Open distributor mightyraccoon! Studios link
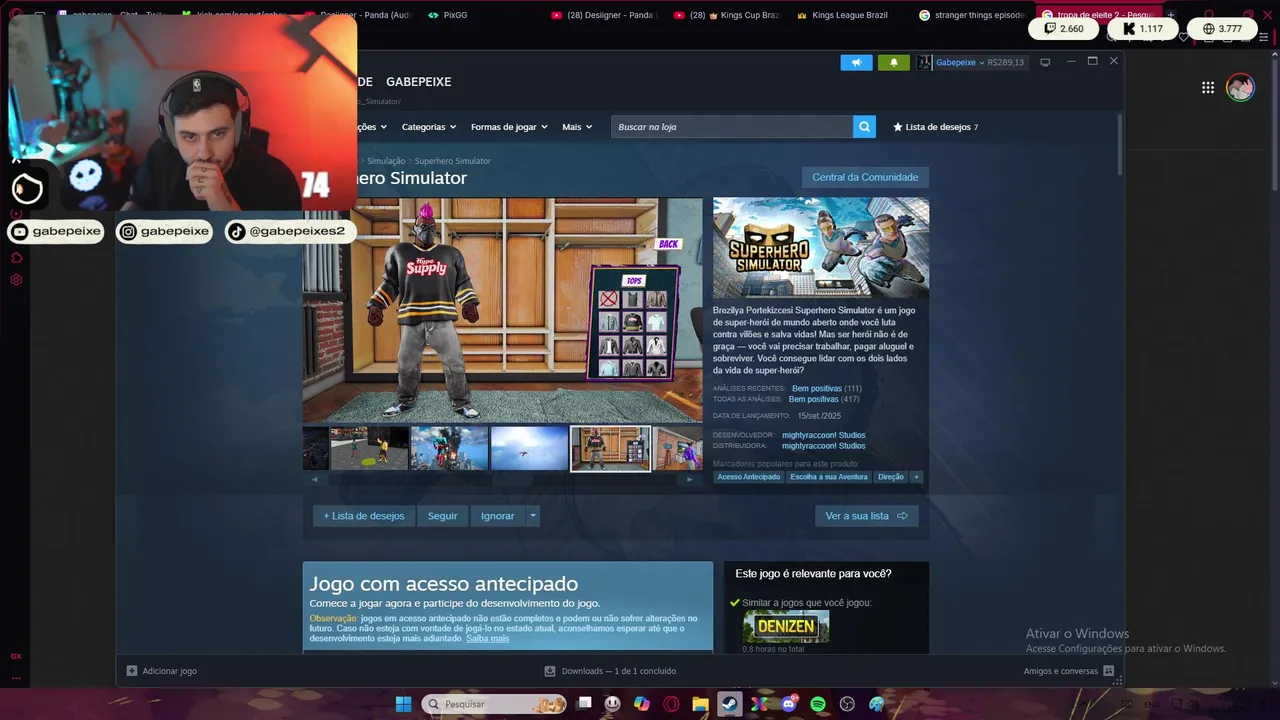The image size is (1280, 720). (824, 446)
